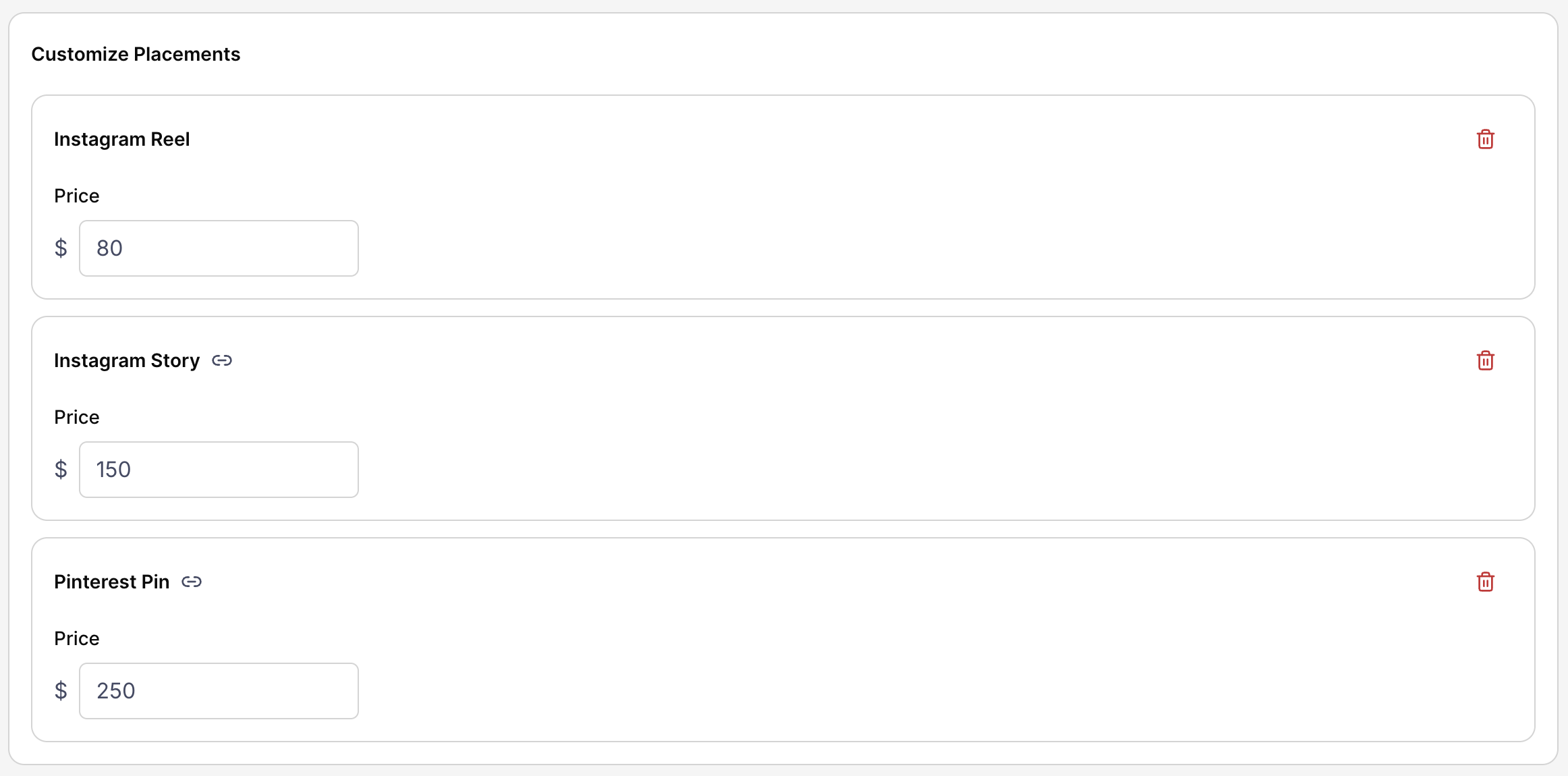Click the Price label under Pinterest Pin
Image resolution: width=1568 pixels, height=776 pixels.
(76, 638)
